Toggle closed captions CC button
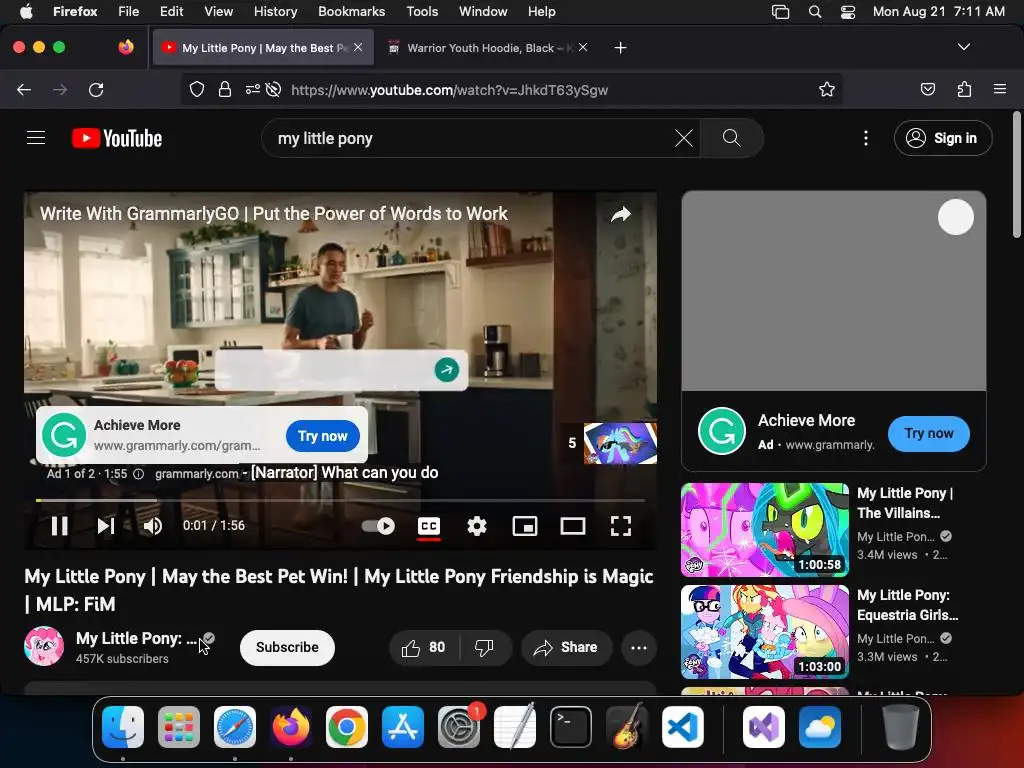 428,526
